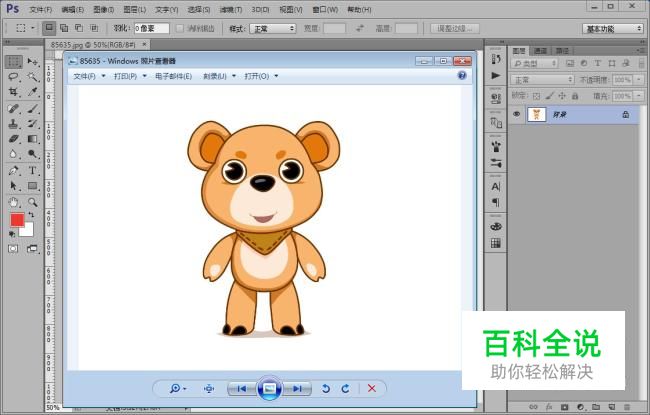The width and height of the screenshot is (650, 415).
Task: Open the 基本功能 workspace dropdown
Action: point(613,29)
